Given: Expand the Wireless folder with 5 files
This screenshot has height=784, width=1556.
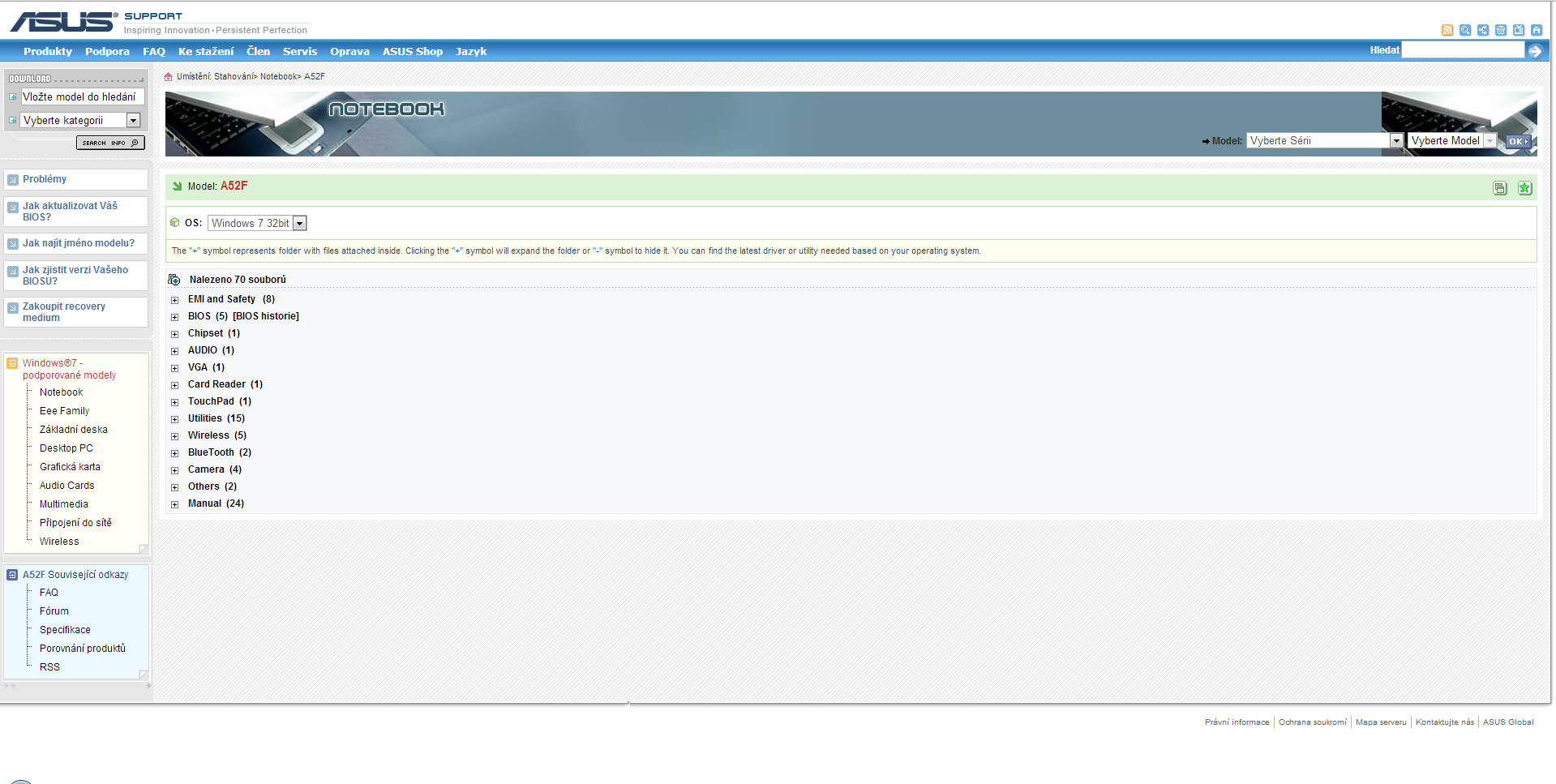Looking at the screenshot, I should [174, 436].
